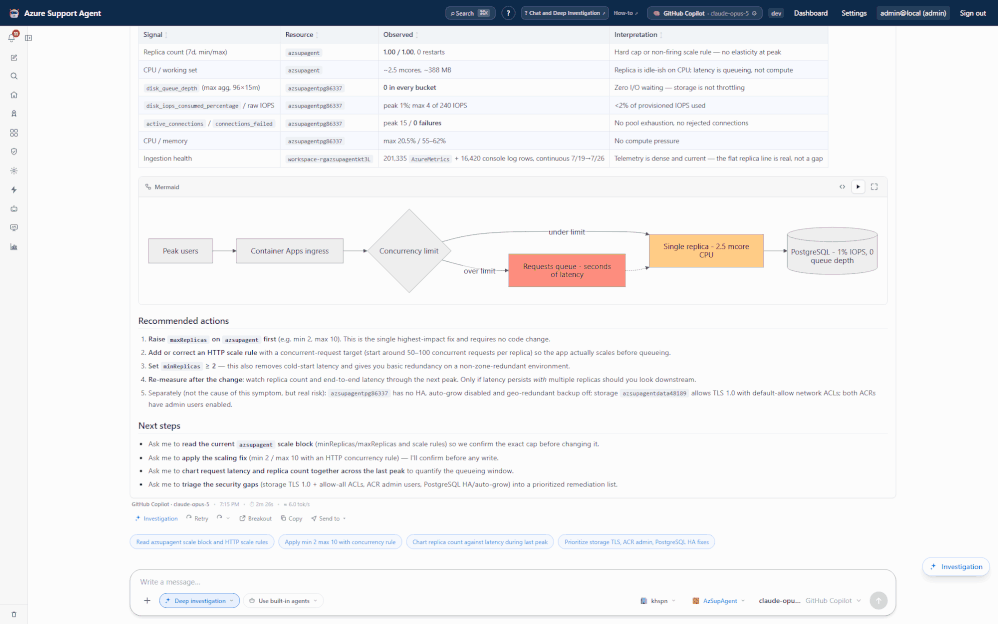Open the Send to dropdown
This screenshot has height=624, width=998.
coord(328,518)
